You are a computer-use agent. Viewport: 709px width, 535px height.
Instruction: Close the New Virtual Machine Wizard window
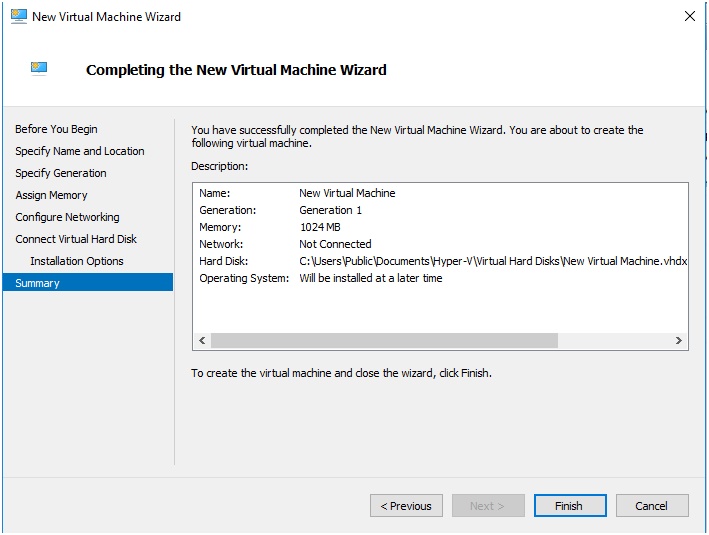click(x=690, y=16)
